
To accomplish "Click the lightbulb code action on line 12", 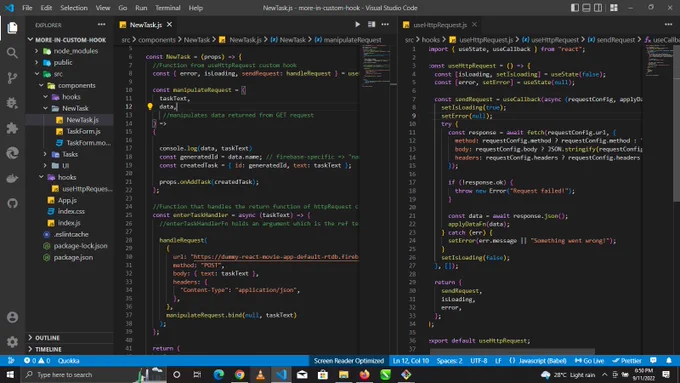I will [x=150, y=106].
